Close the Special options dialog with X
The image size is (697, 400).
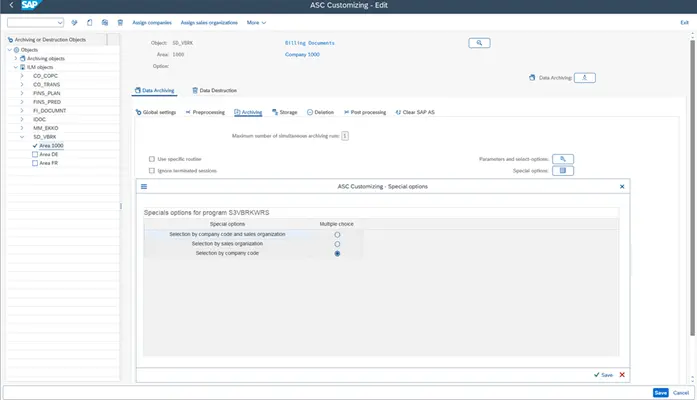(x=622, y=187)
